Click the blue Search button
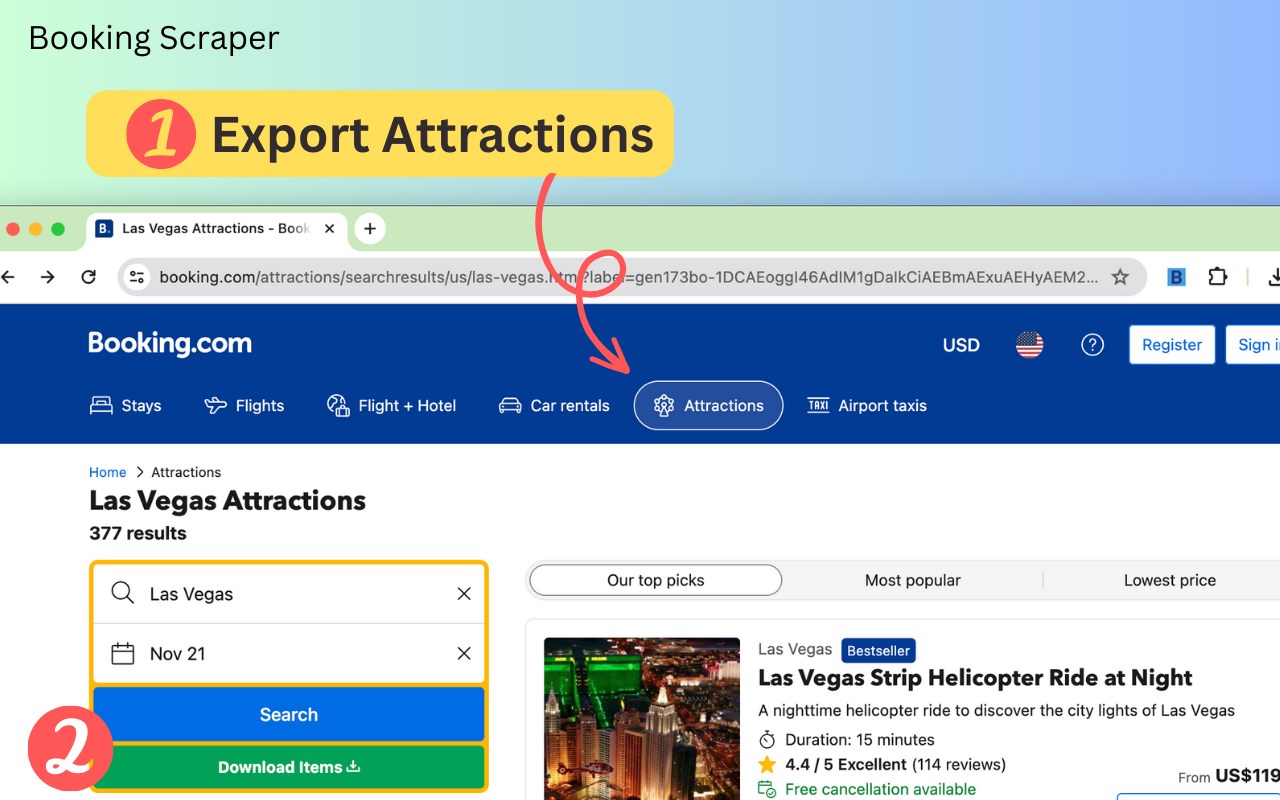 point(289,715)
